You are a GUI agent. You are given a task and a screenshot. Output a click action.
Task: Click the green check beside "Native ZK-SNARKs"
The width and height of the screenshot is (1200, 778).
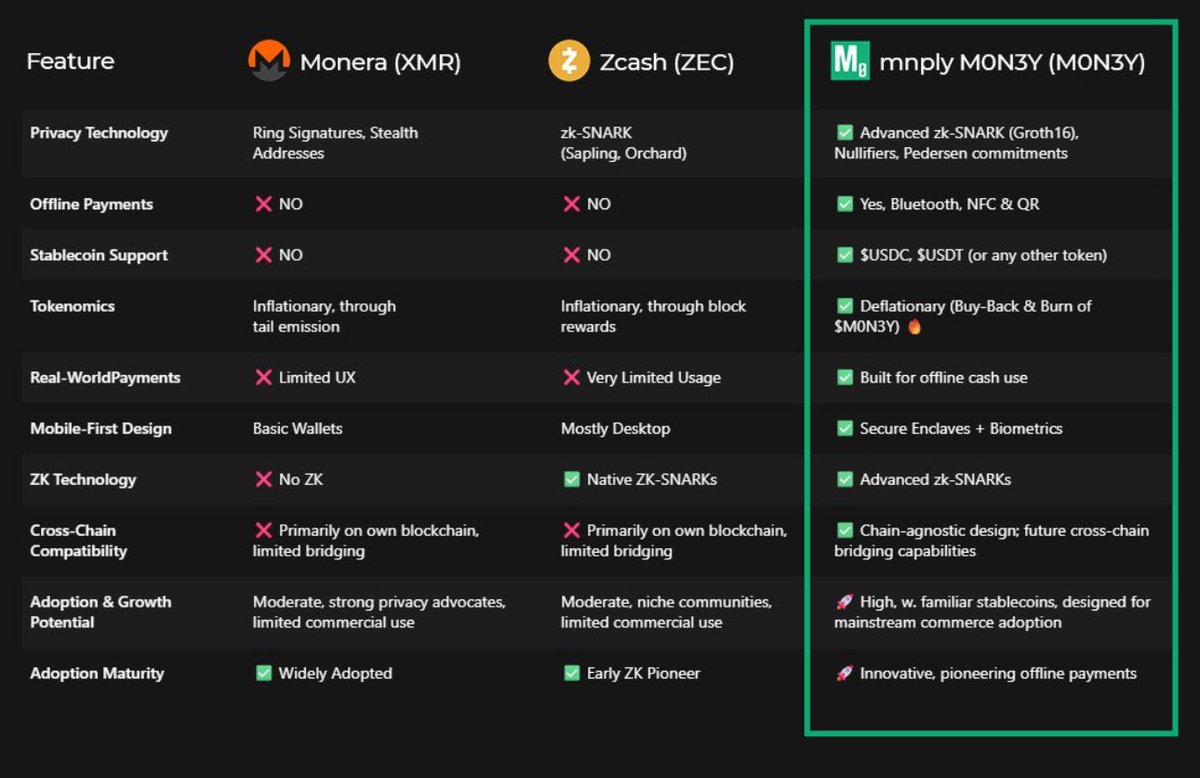point(572,479)
